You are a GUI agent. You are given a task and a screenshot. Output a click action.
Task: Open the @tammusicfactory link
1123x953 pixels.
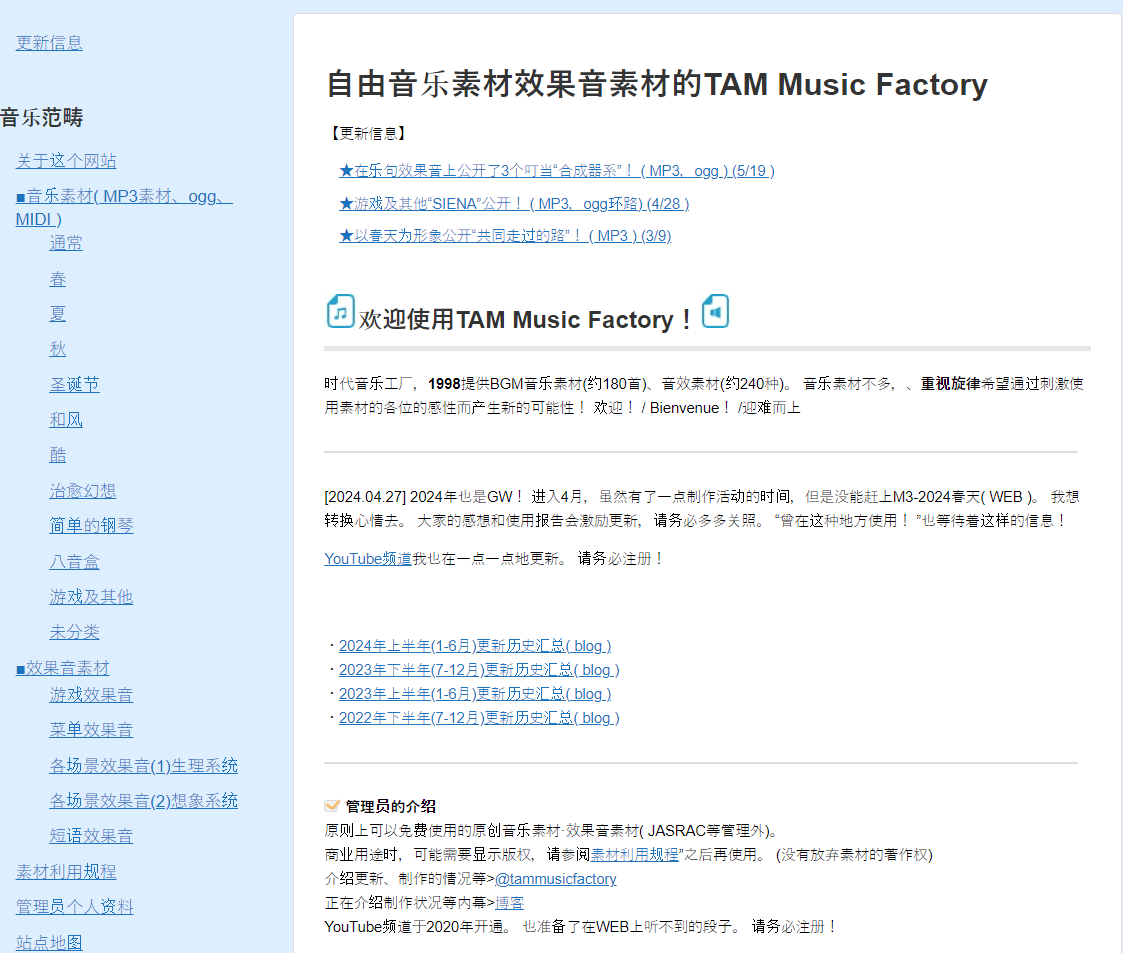[556, 879]
